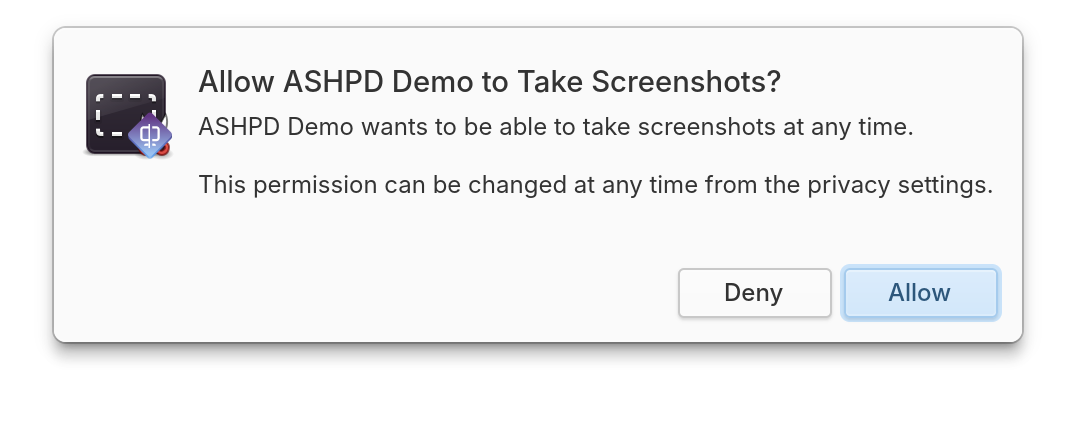The image size is (1076, 422).
Task: Click the dark backdrop outside the dialog
Action: 540,385
